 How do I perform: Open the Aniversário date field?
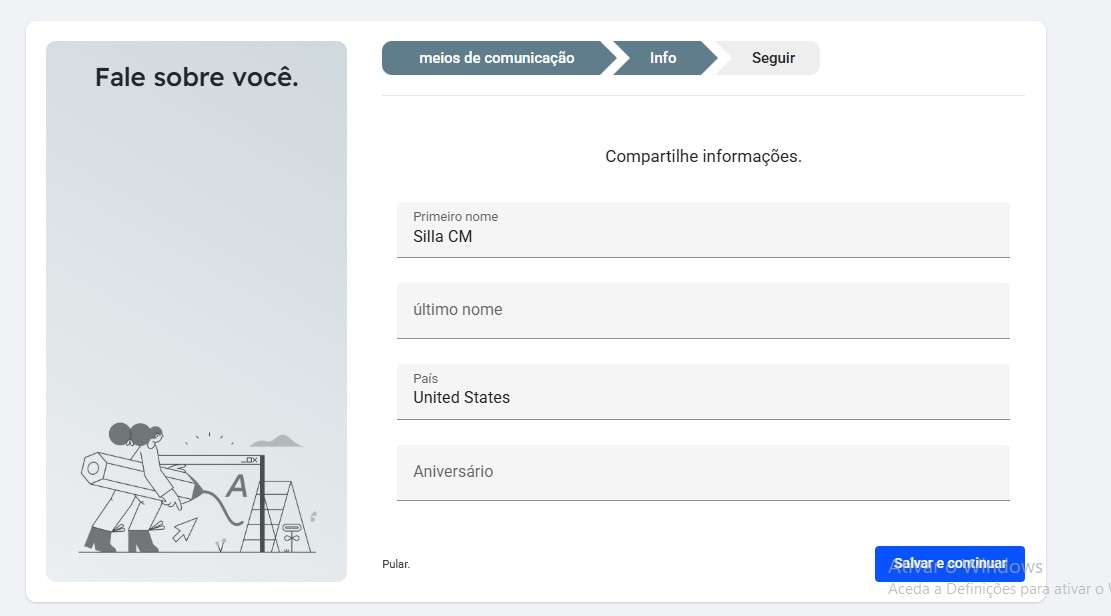pyautogui.click(x=702, y=473)
